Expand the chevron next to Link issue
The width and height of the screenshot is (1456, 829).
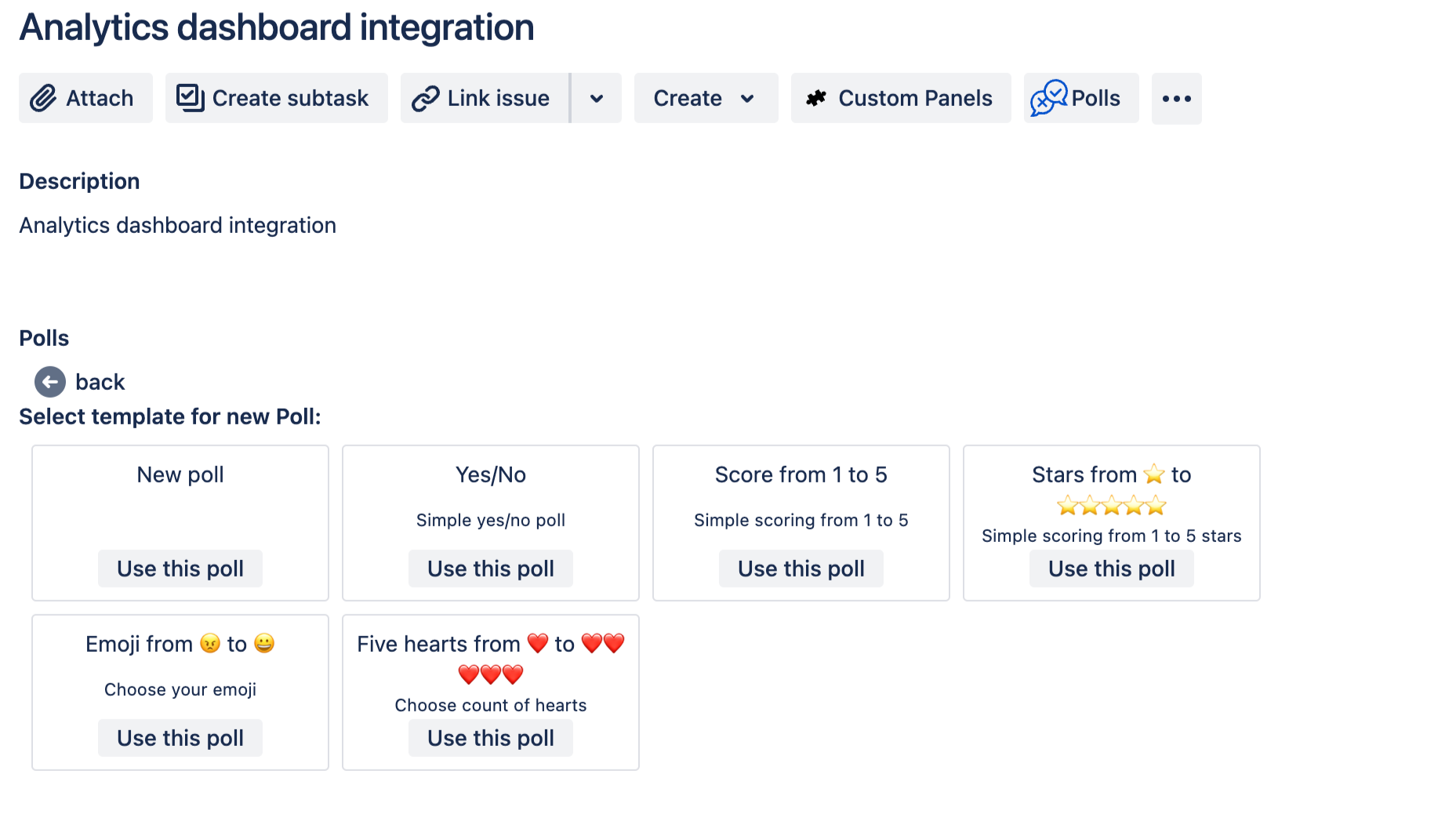tap(596, 98)
